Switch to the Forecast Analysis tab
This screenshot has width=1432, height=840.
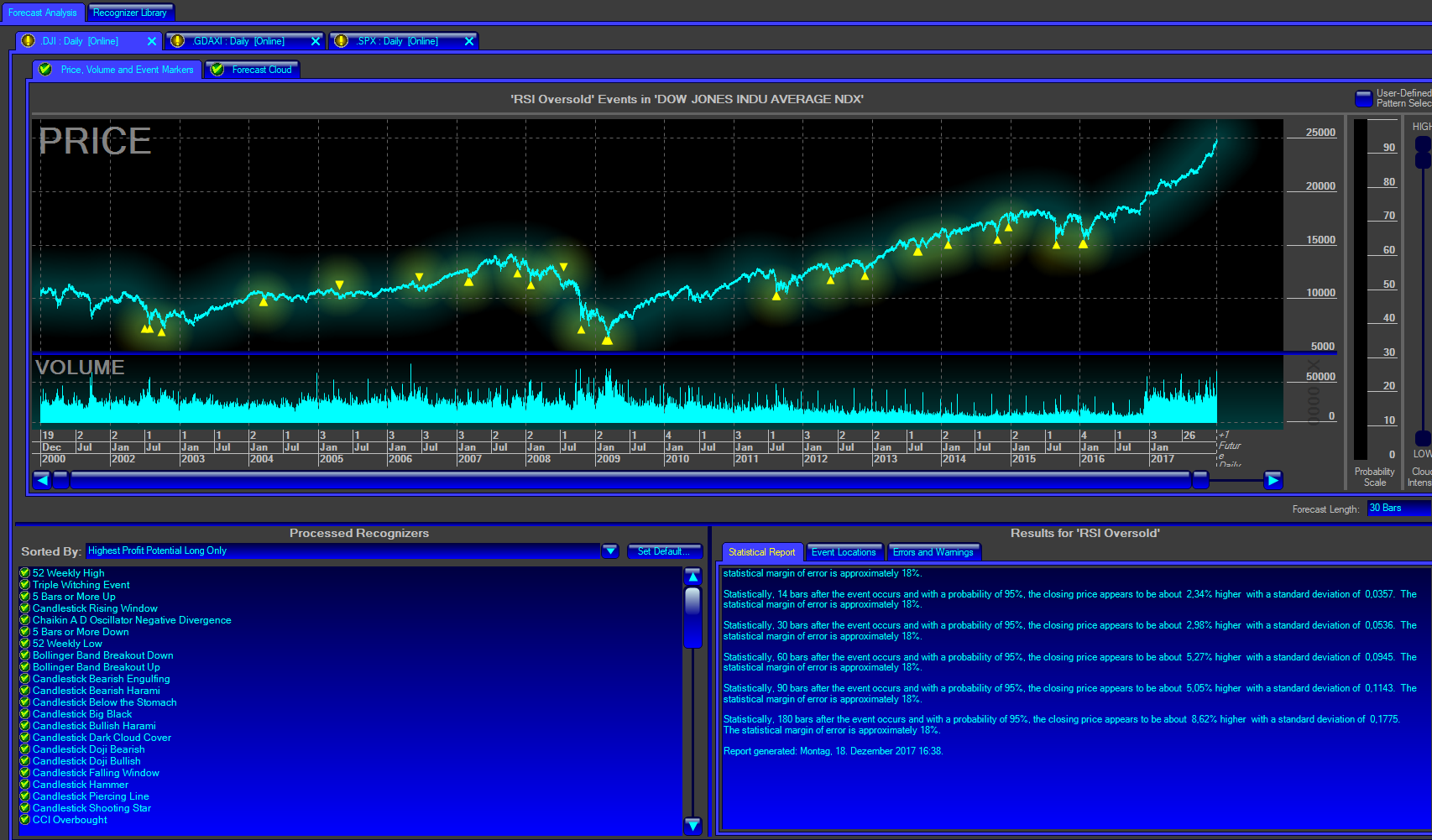43,13
